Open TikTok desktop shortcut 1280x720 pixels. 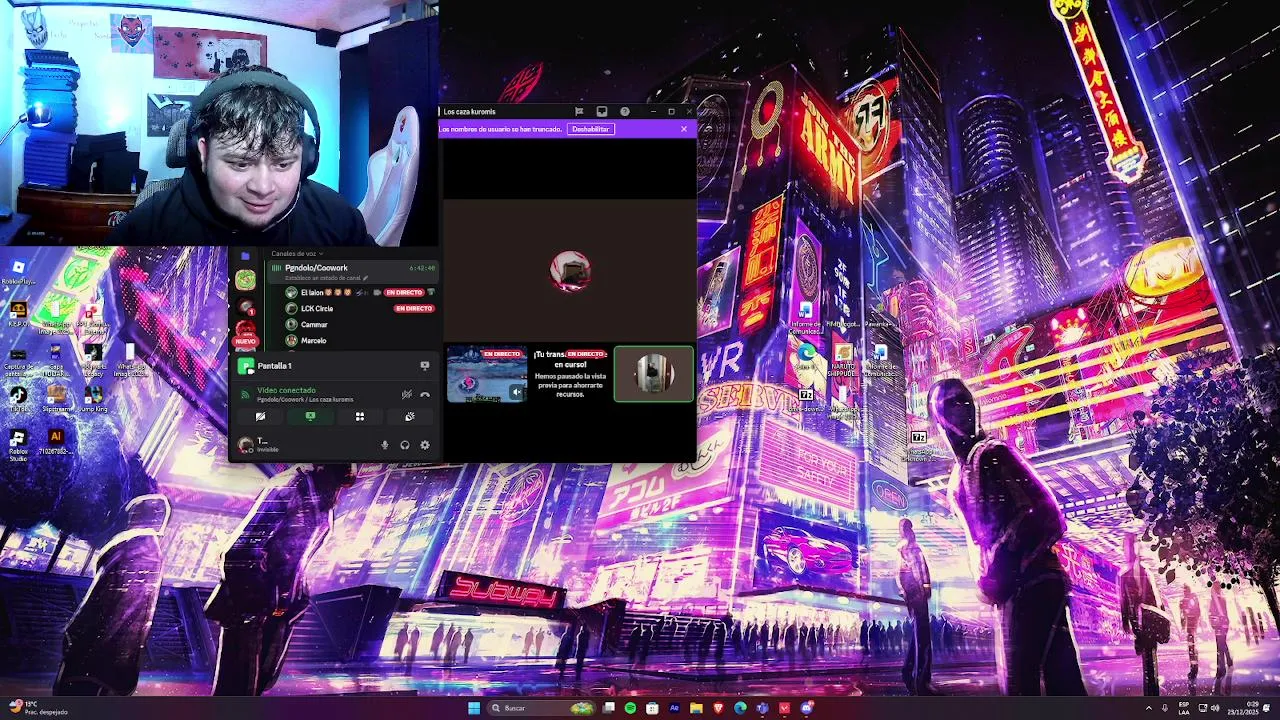point(18,398)
